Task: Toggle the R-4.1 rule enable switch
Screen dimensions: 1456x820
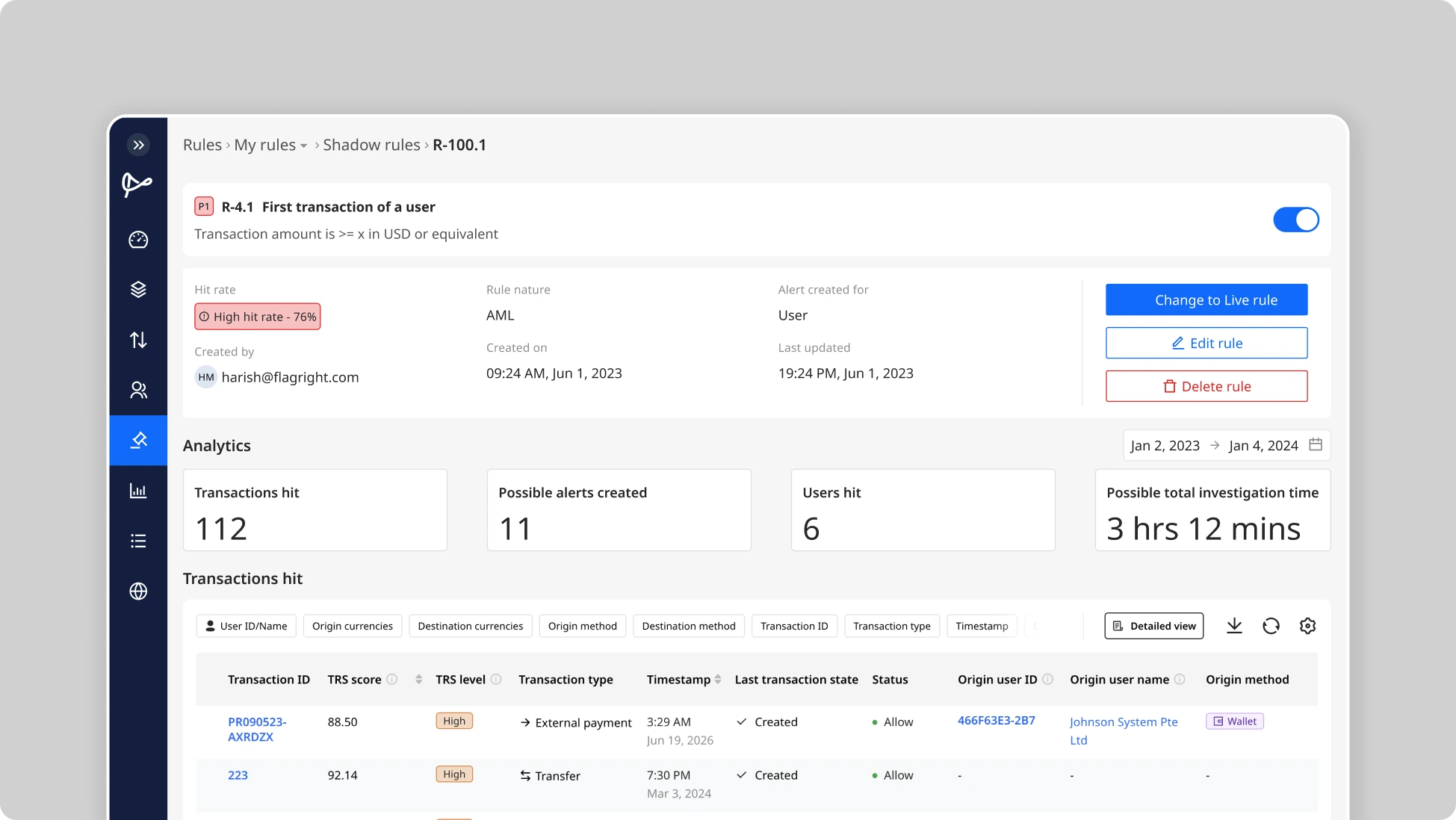Action: 1295,220
